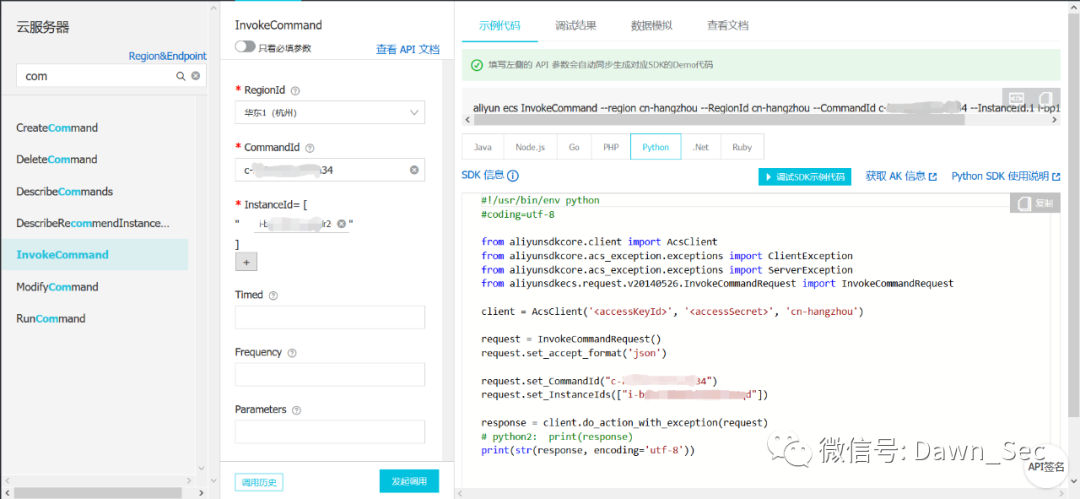Screen dimensions: 1080x499
Task: Open Python SDK 使用说明 link
Action: (1006, 176)
